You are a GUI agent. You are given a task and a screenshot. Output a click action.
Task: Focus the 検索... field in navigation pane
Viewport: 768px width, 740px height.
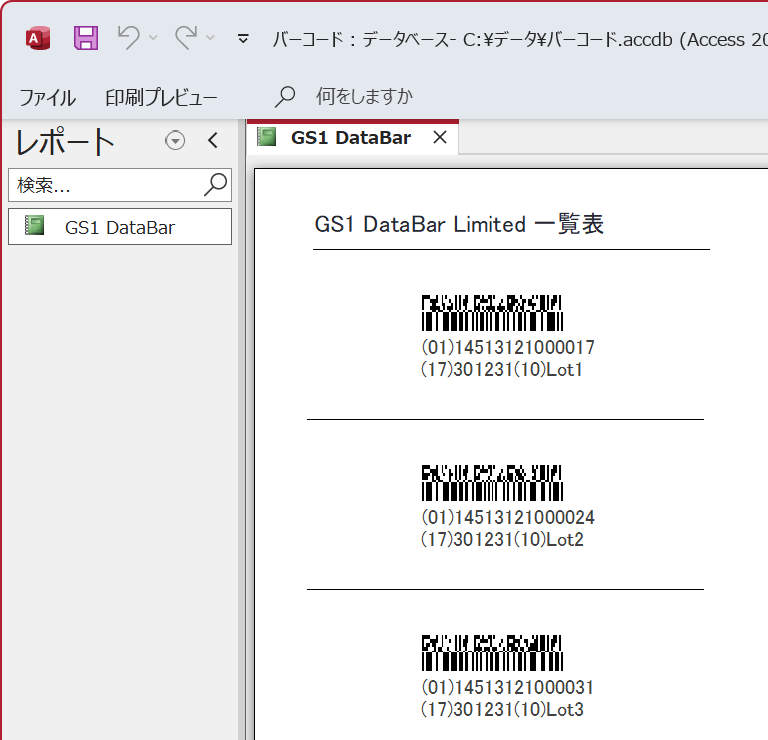coord(120,185)
